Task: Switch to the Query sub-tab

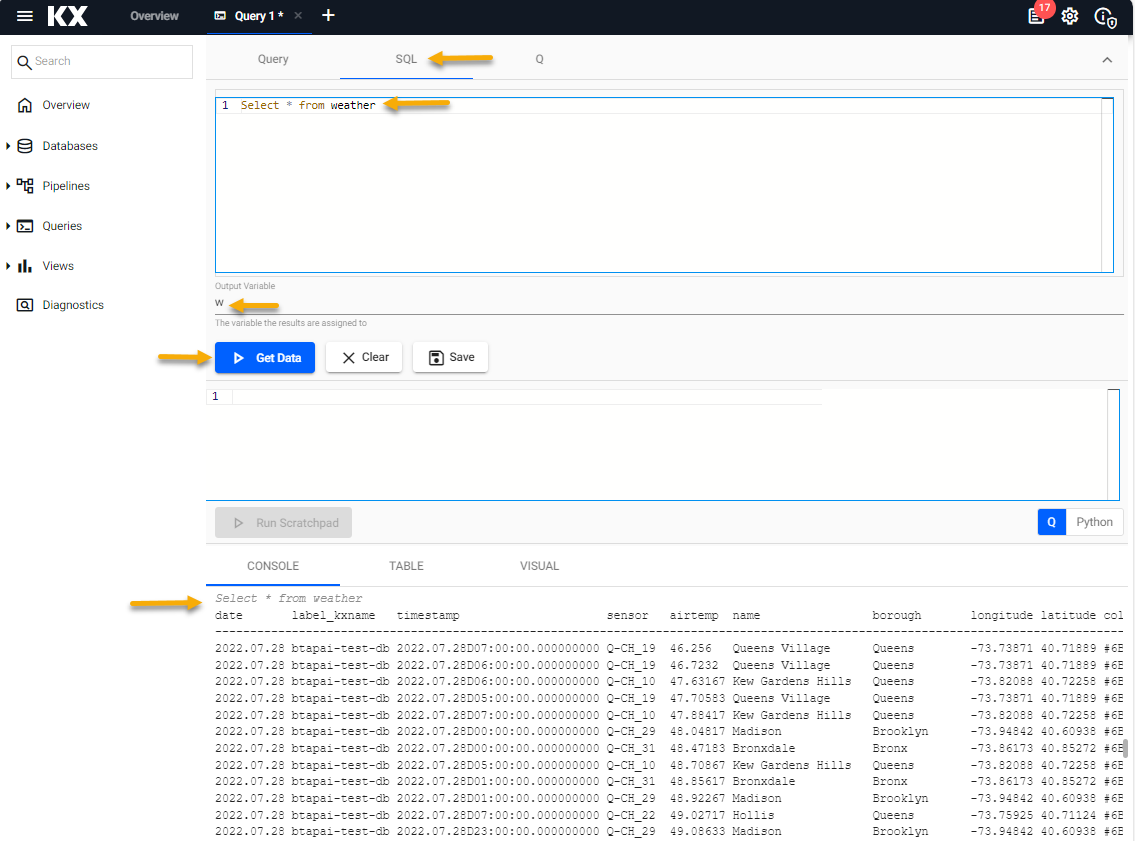Action: [273, 59]
